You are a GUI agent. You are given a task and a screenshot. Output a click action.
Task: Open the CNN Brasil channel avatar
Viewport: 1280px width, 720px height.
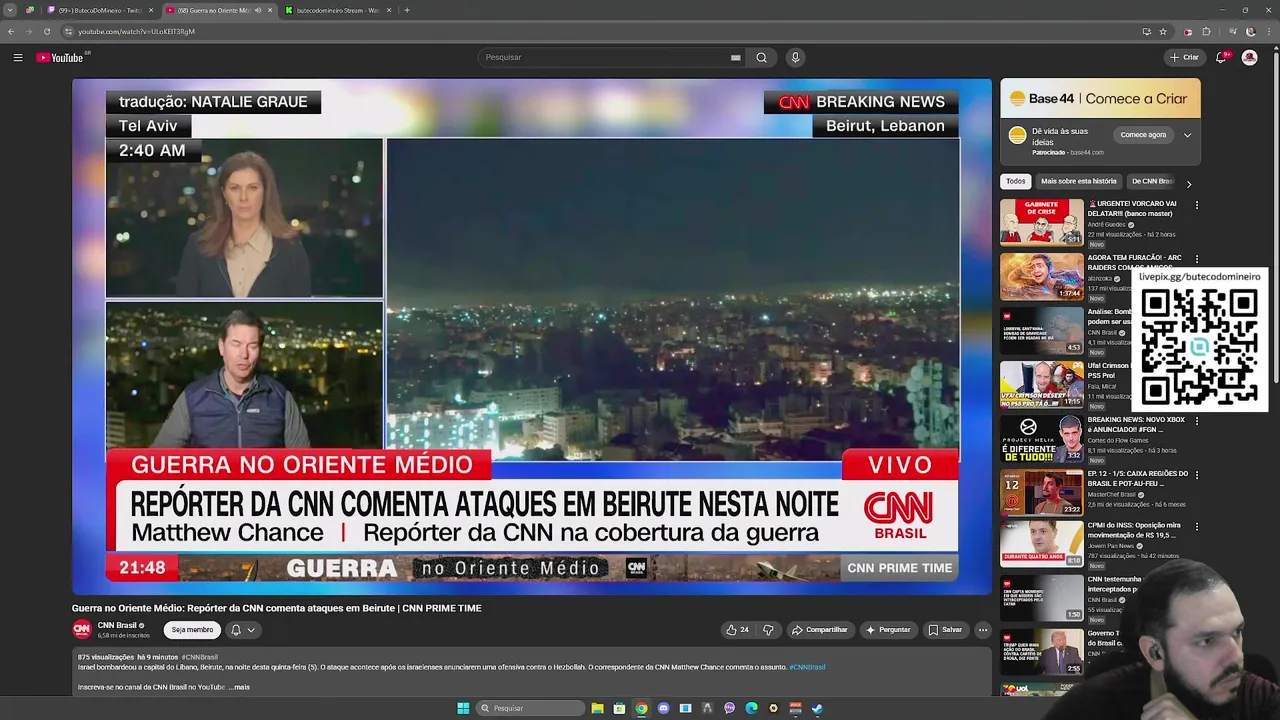[x=82, y=629]
